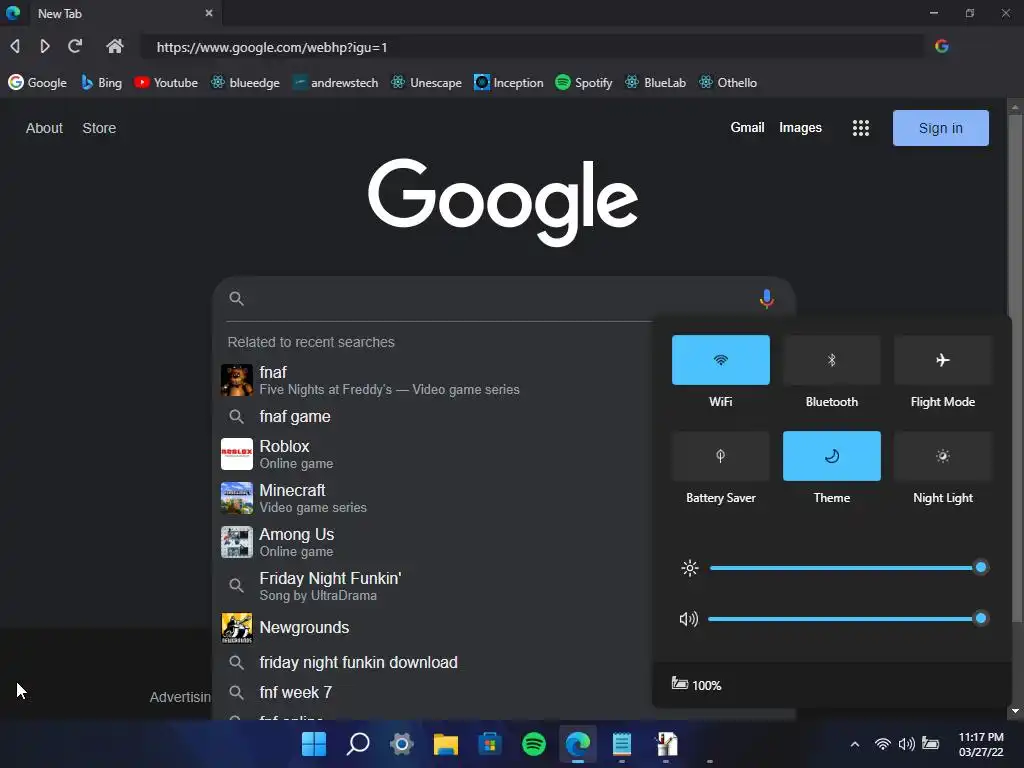
Task: Select the Roblox suggestion
Action: pyautogui.click(x=431, y=454)
